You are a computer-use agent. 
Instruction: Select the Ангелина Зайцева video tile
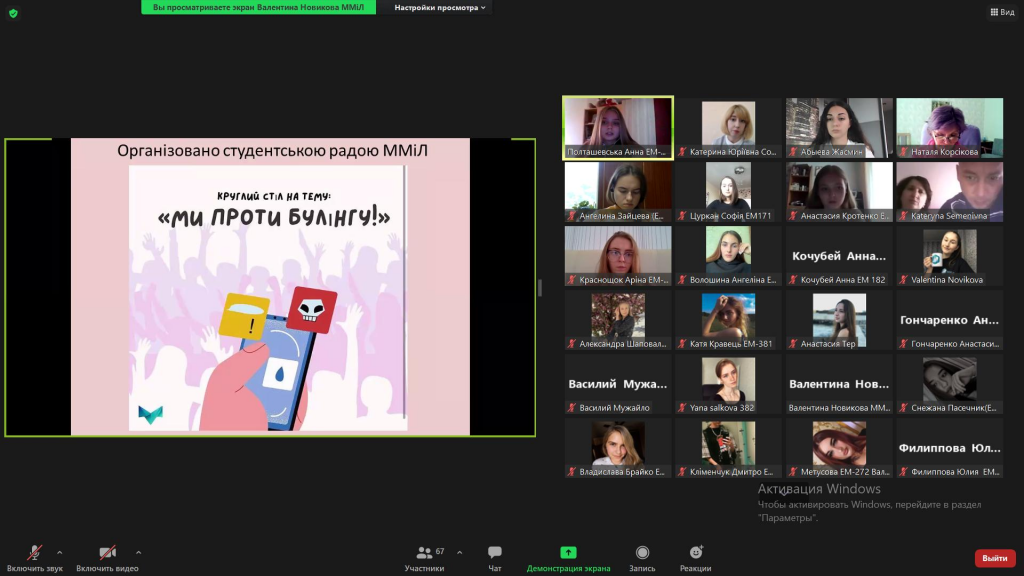pyautogui.click(x=618, y=192)
